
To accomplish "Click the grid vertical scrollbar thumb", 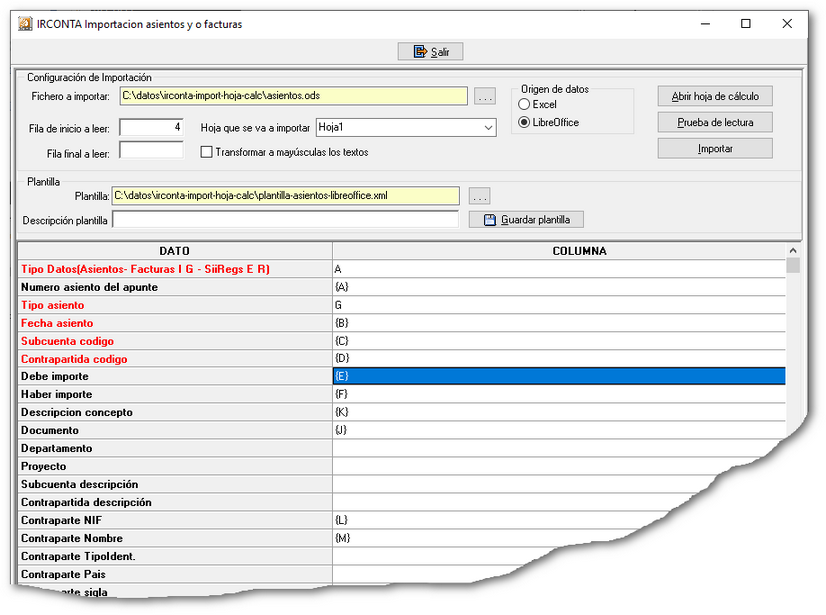I will coord(793,265).
